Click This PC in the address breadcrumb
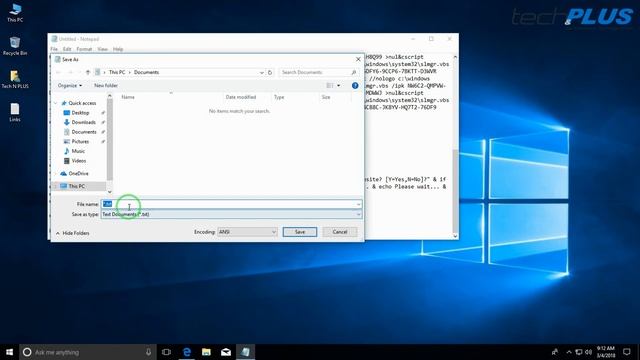This screenshot has height=360, width=640. 117,72
